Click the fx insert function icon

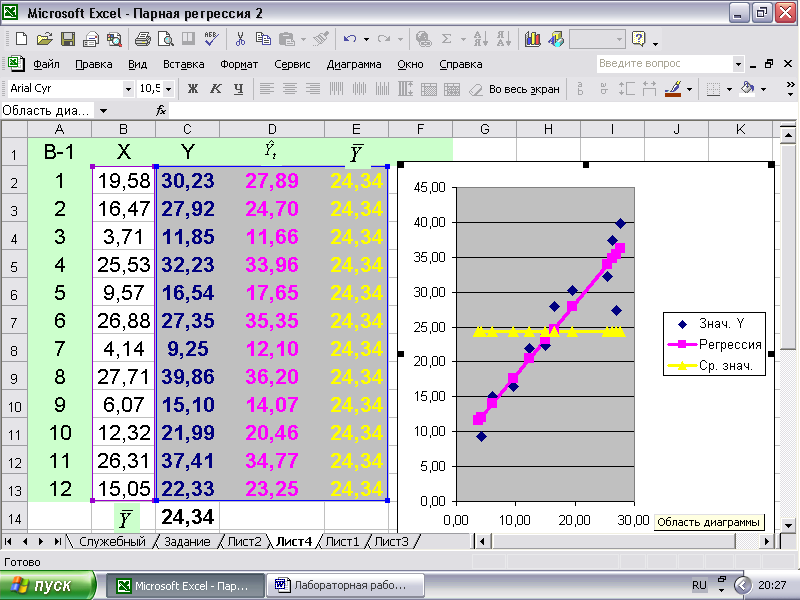click(161, 110)
